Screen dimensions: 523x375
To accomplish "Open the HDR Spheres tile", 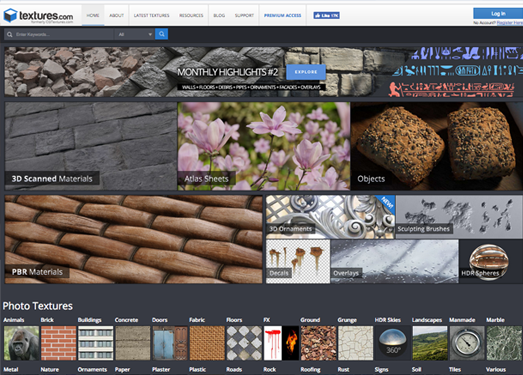I will pos(491,262).
